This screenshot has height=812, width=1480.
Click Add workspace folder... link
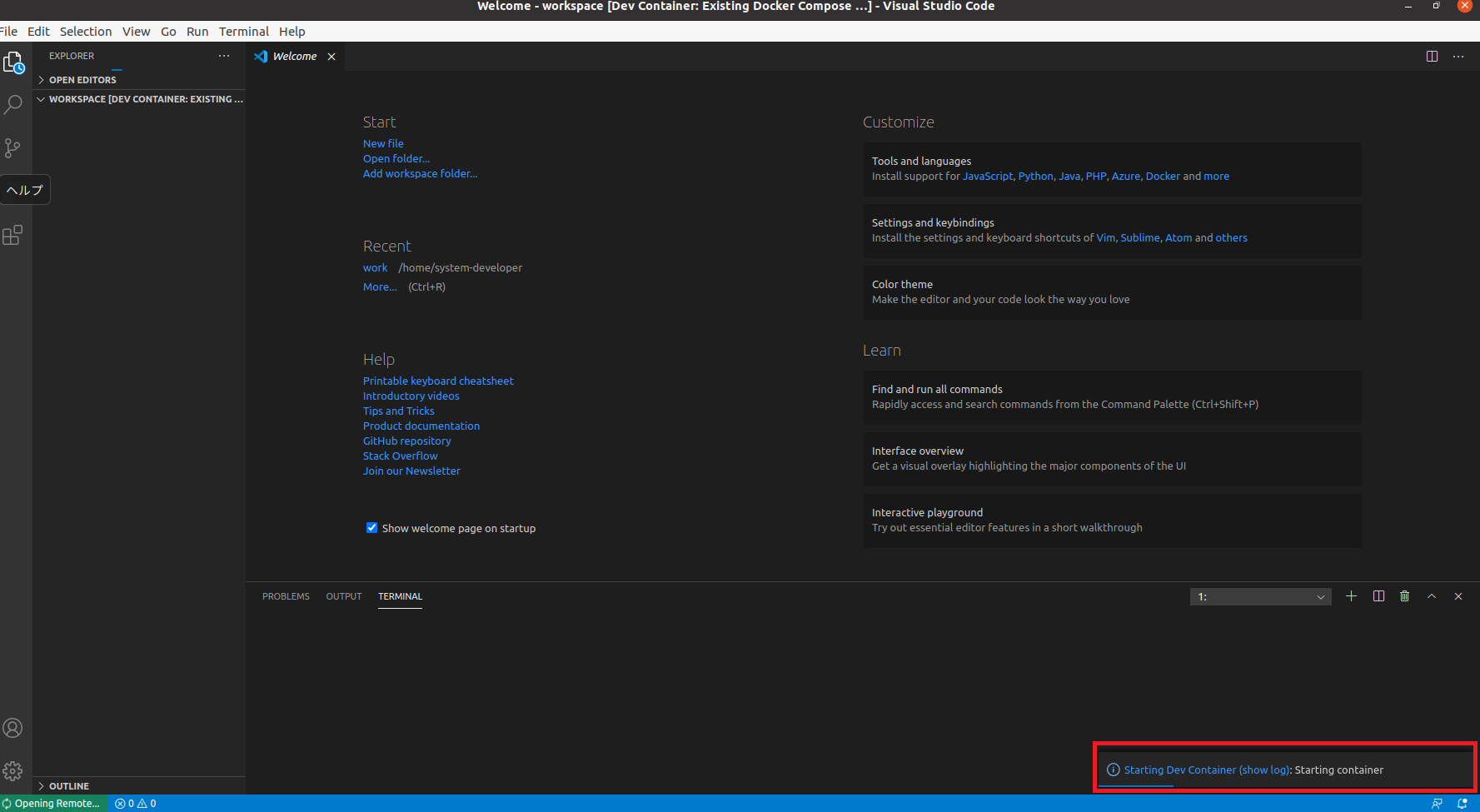420,173
